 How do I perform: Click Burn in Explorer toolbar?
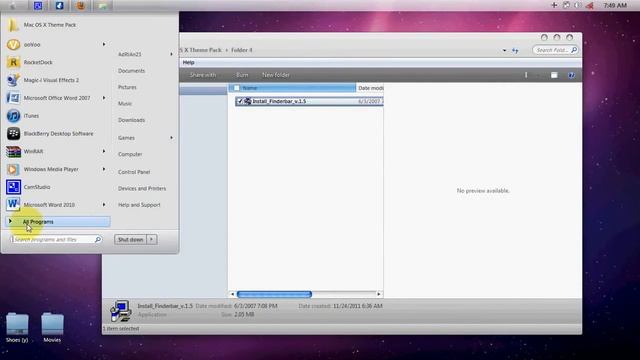[x=242, y=75]
